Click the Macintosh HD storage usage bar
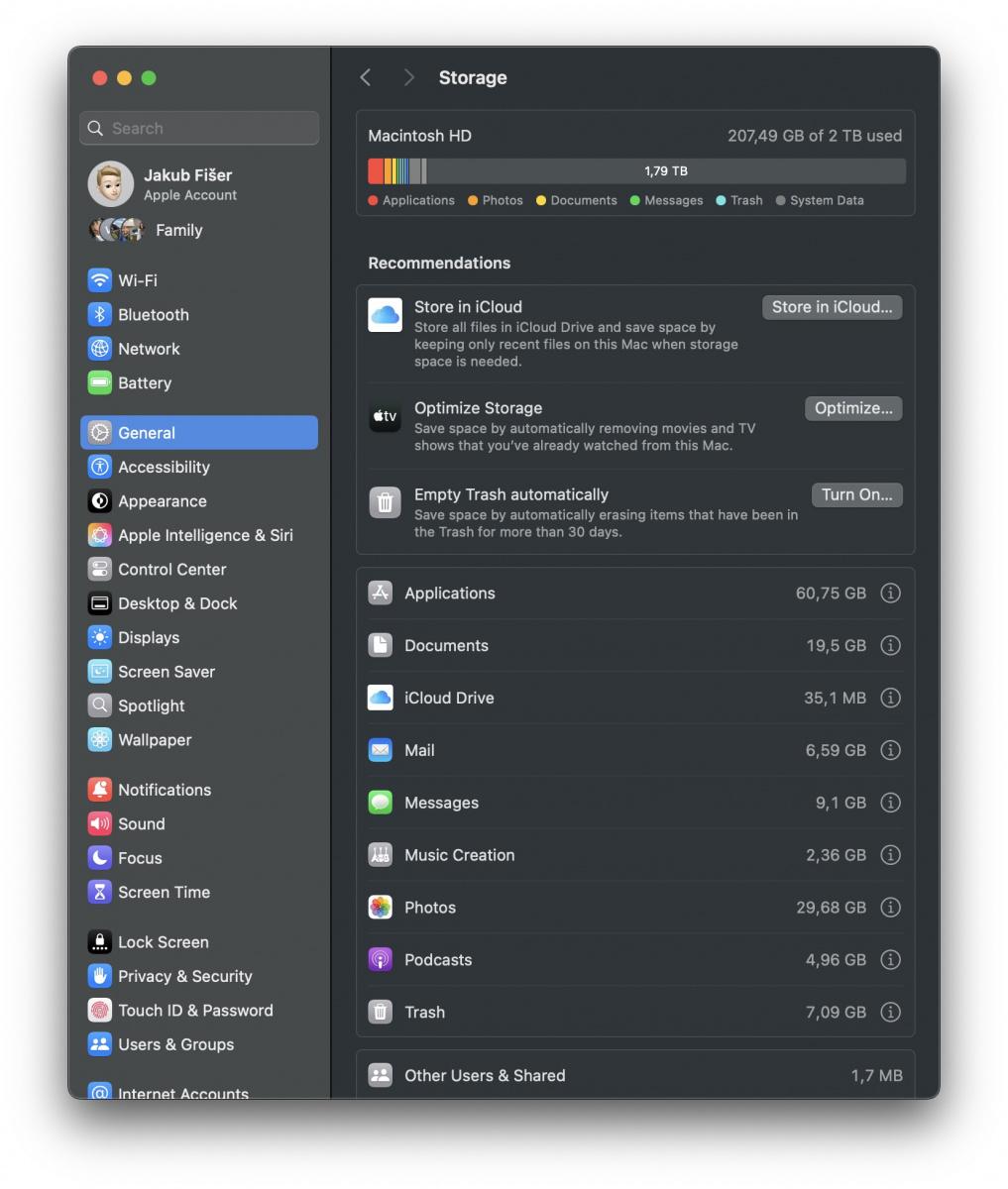Image resolution: width=1008 pixels, height=1189 pixels. click(x=636, y=171)
